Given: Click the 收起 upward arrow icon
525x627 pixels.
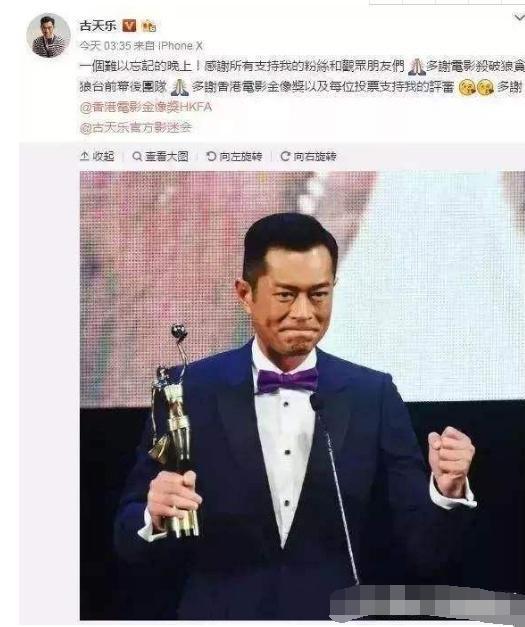Looking at the screenshot, I should tap(84, 156).
